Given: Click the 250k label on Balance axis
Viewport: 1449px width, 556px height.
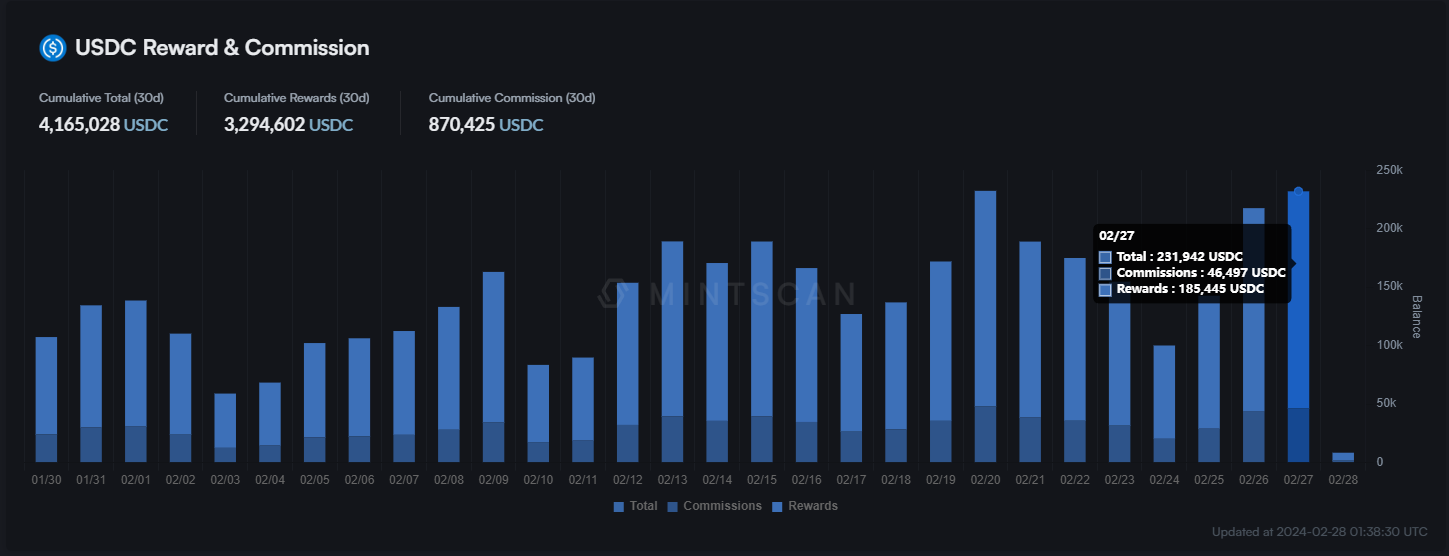Looking at the screenshot, I should pyautogui.click(x=1389, y=170).
